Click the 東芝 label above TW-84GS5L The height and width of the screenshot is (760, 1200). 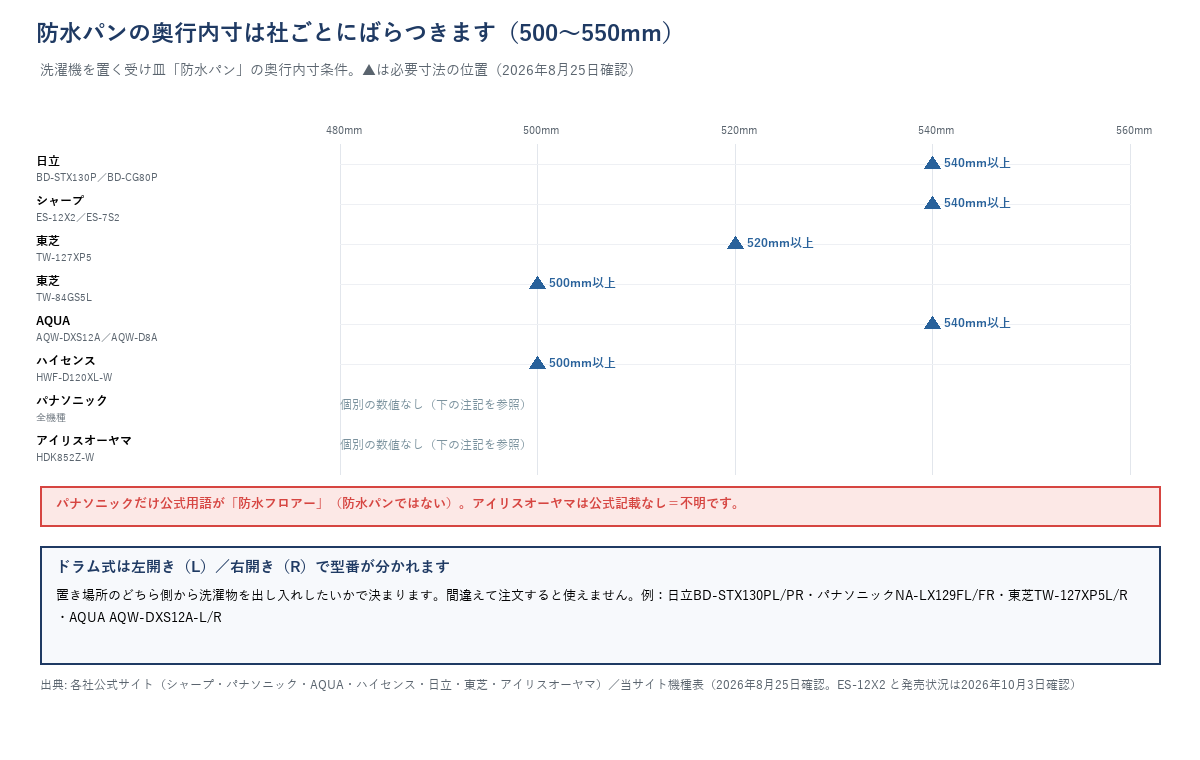[x=48, y=281]
